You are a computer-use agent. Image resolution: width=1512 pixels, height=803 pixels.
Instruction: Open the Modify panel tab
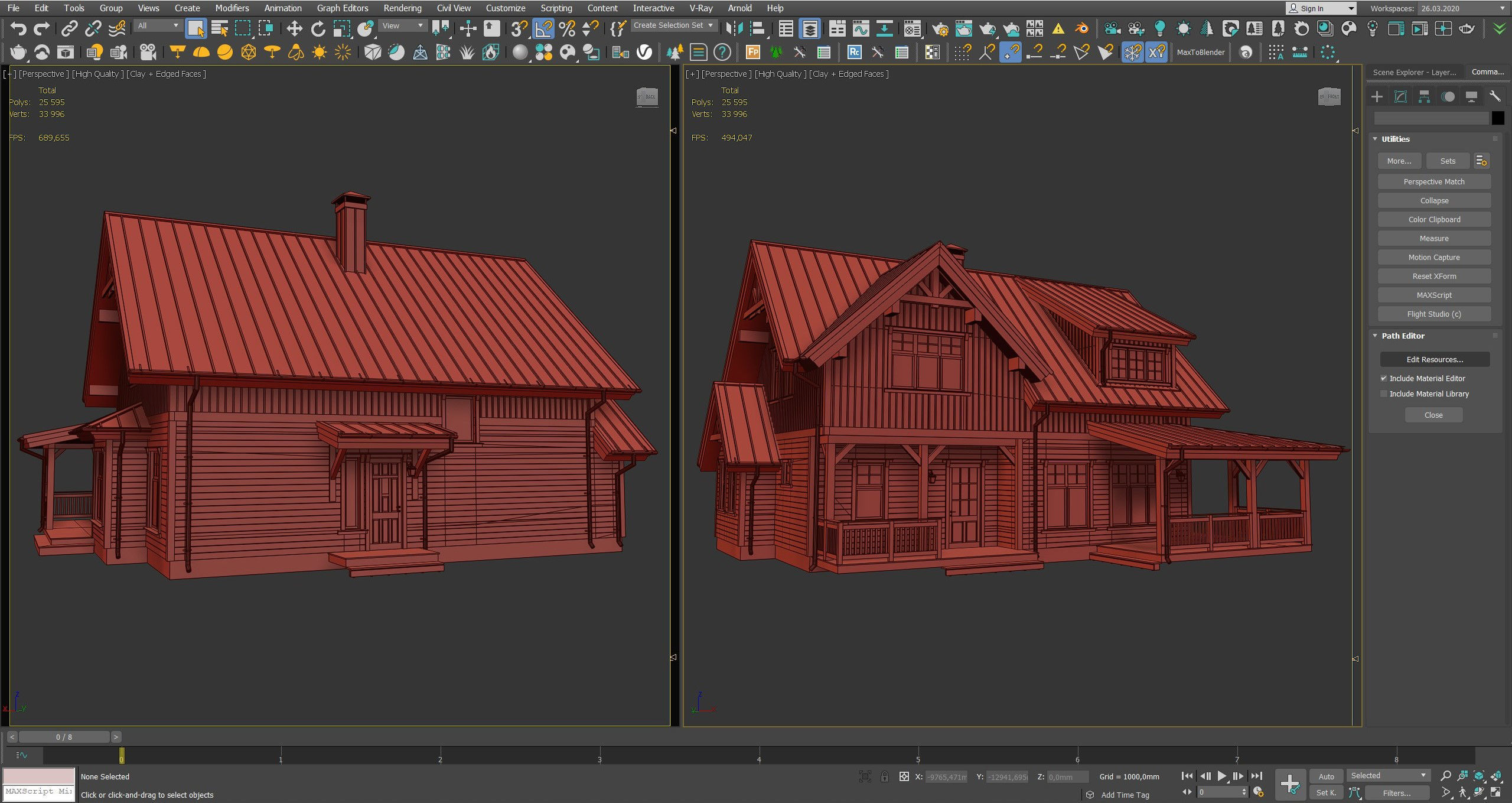point(1400,96)
